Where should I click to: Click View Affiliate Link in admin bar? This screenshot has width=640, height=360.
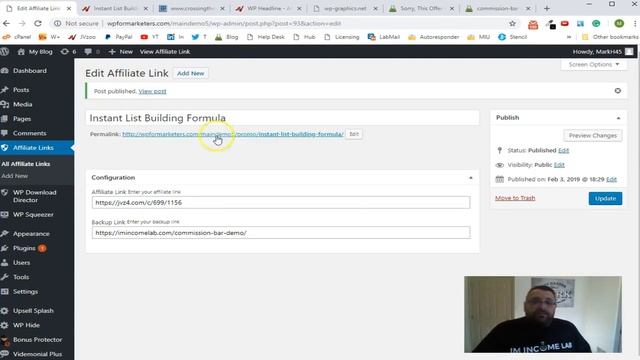click(165, 51)
